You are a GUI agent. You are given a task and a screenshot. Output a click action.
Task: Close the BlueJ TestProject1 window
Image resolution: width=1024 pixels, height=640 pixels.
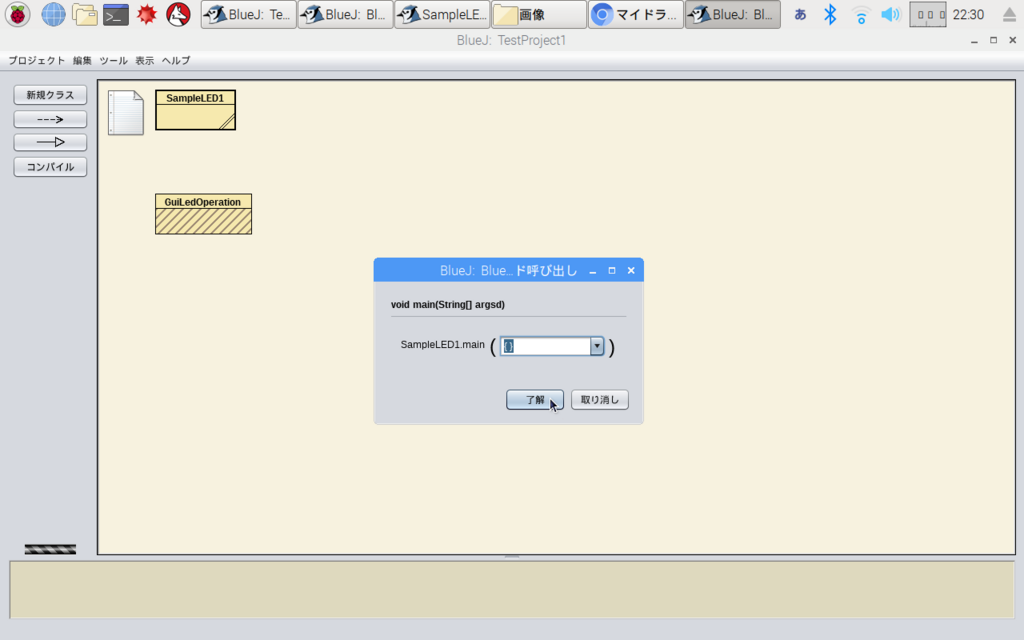coord(1012,40)
